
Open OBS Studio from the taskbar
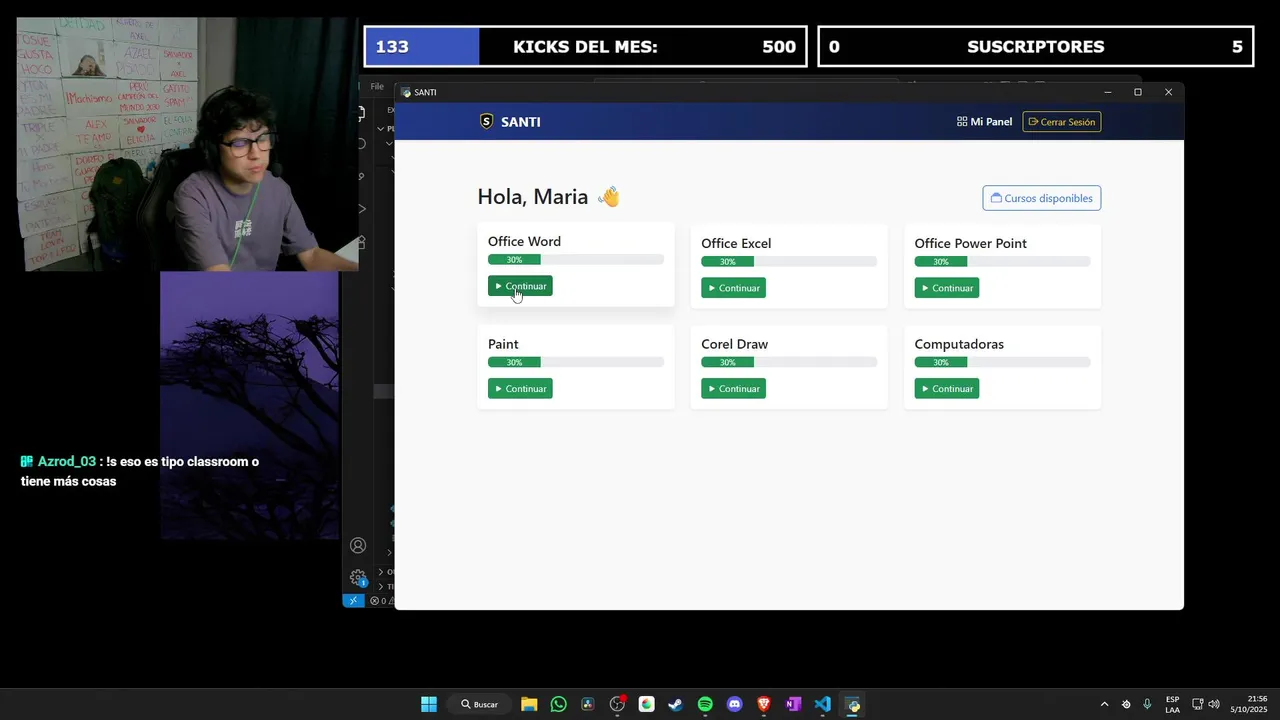617,704
